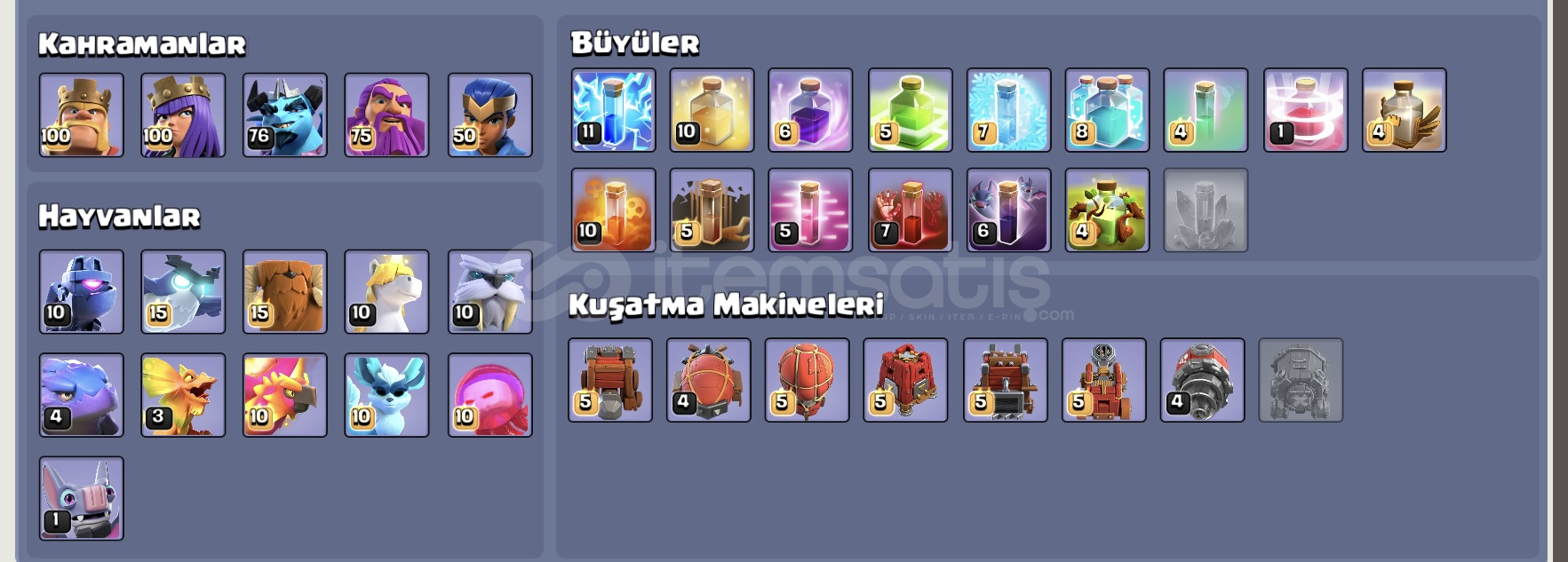Pick the Clone spell with three bottles

coord(1107,110)
